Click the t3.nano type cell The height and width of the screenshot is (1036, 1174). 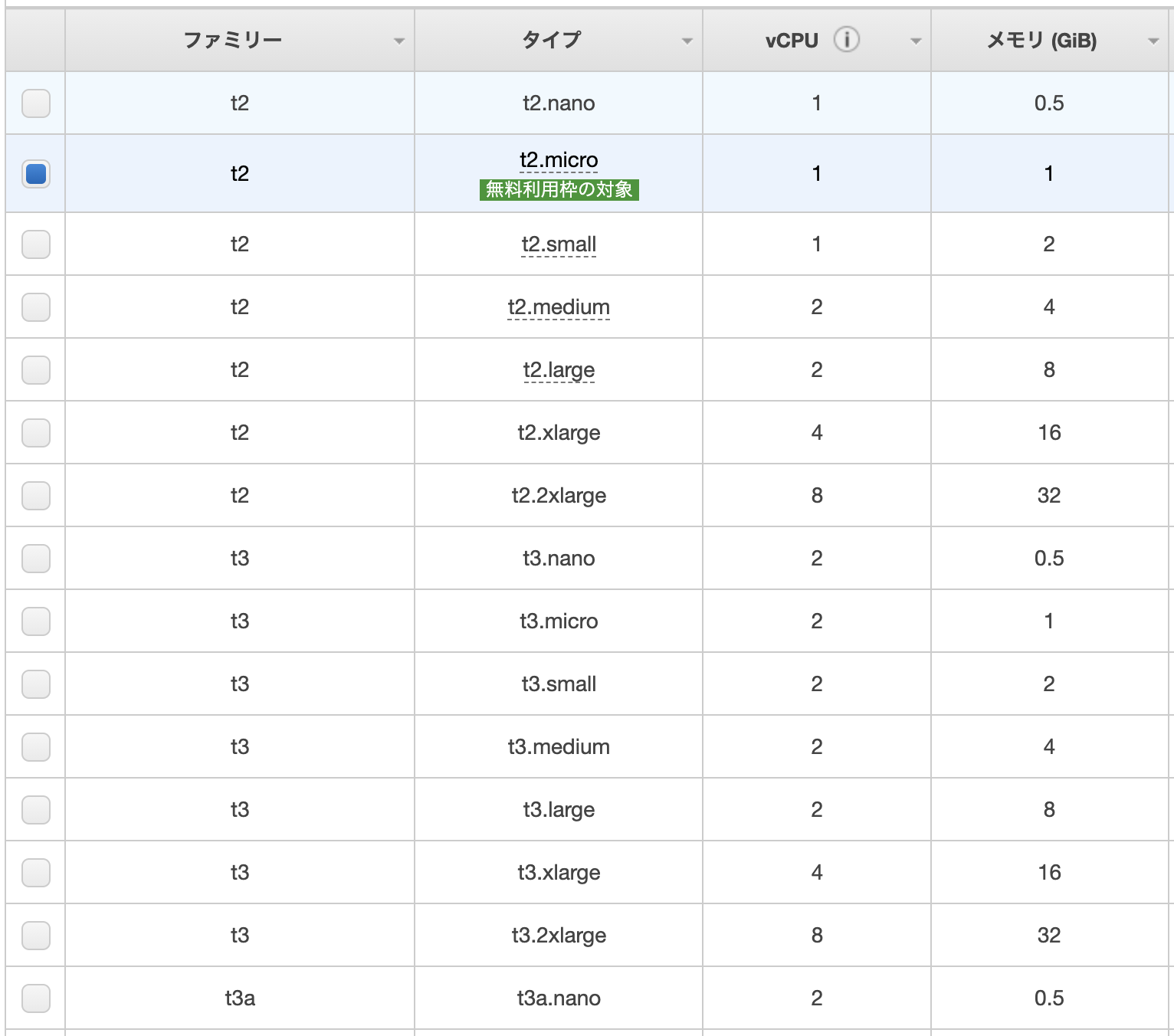(559, 559)
